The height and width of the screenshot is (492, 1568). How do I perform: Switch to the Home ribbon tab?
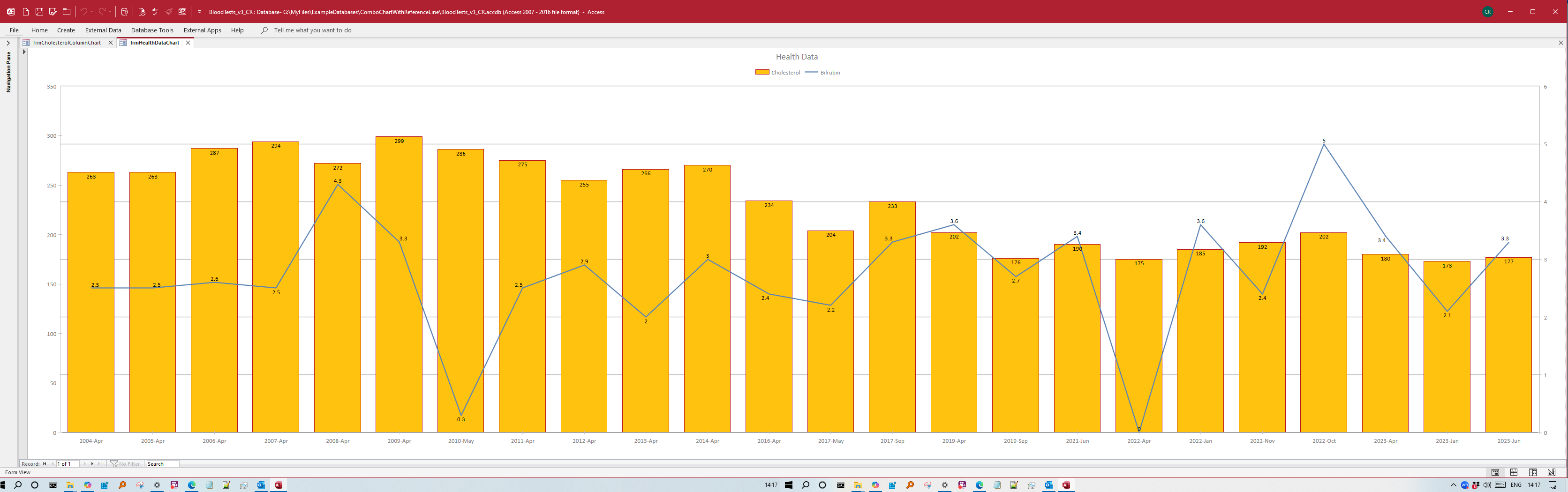tap(39, 30)
